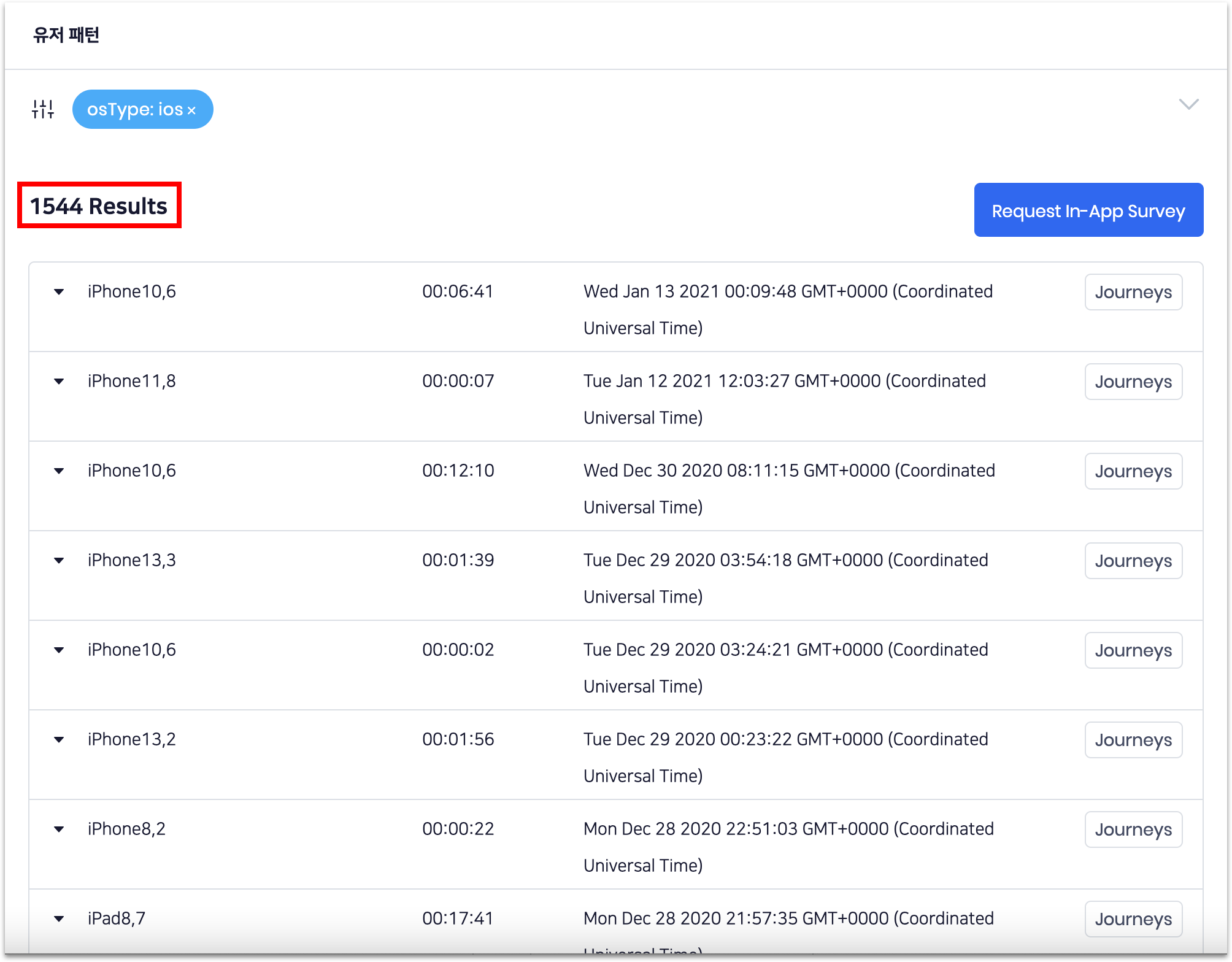Image resolution: width=1232 pixels, height=962 pixels.
Task: Expand the filter panel chevron
Action: coord(1188,104)
